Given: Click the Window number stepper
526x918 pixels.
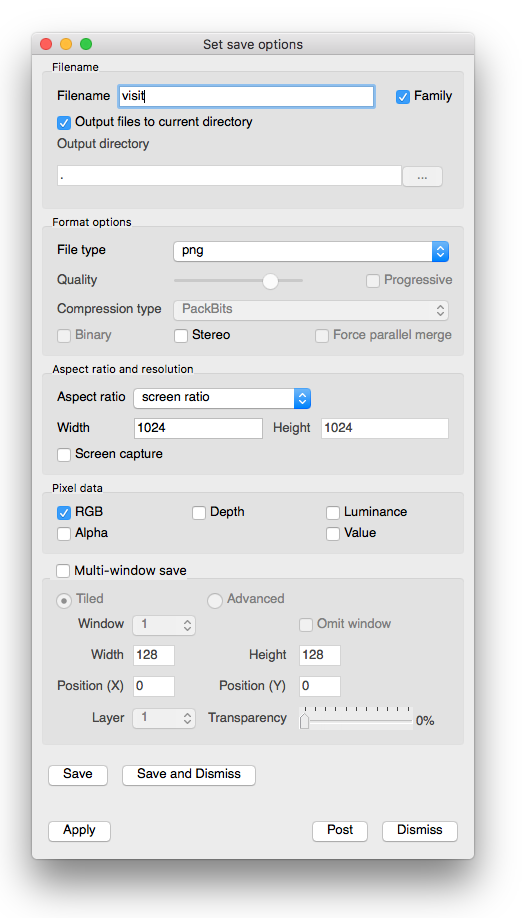Looking at the screenshot, I should click(x=164, y=625).
